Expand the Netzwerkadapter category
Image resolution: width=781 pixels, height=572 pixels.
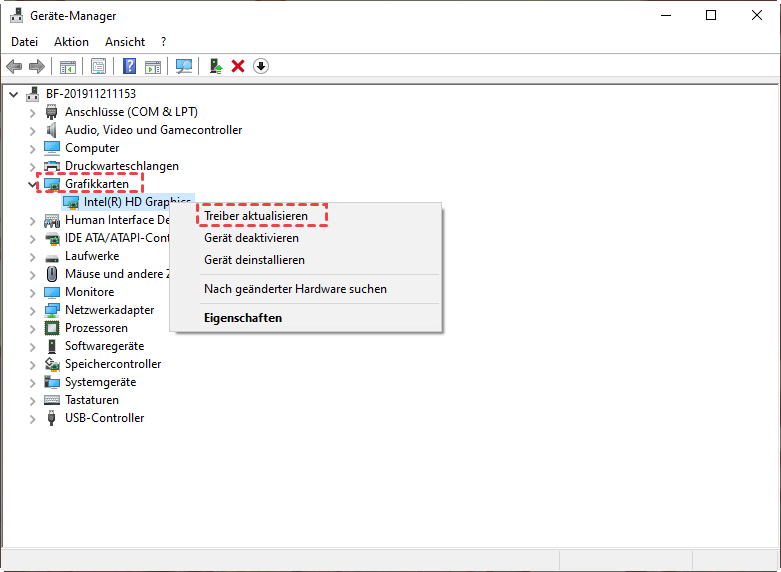tap(32, 310)
